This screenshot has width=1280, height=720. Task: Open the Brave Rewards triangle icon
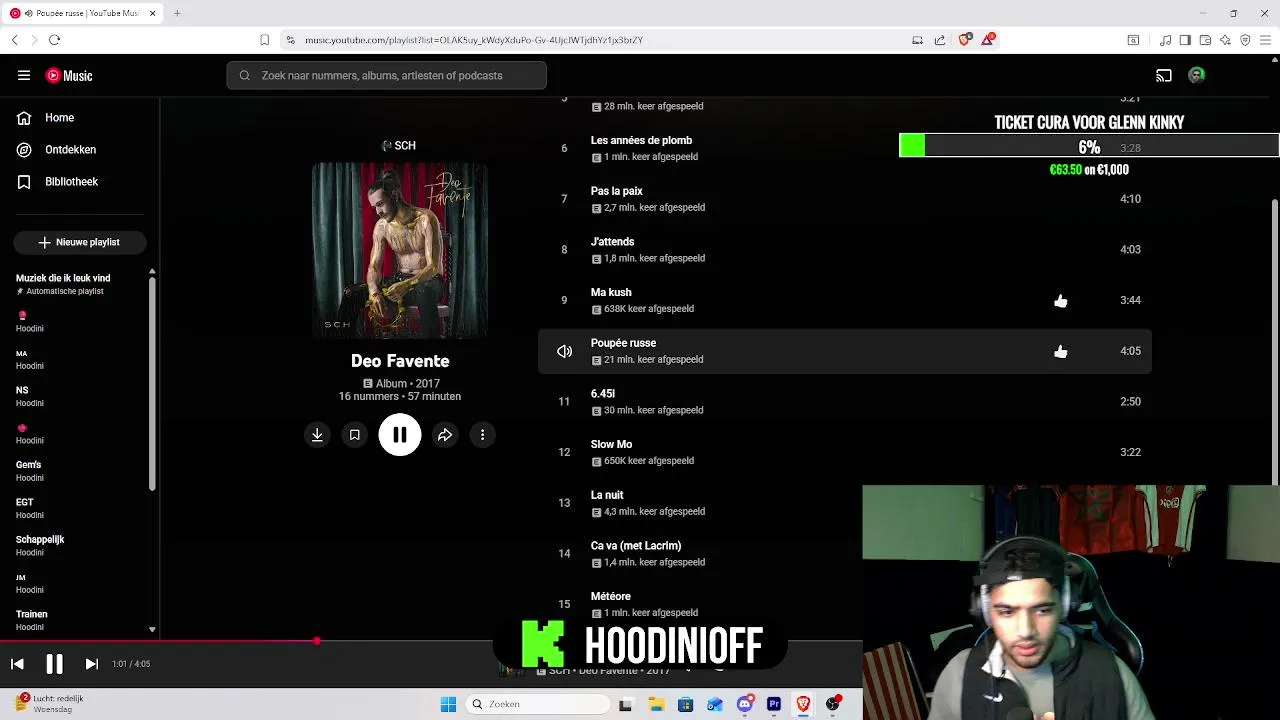coord(988,40)
